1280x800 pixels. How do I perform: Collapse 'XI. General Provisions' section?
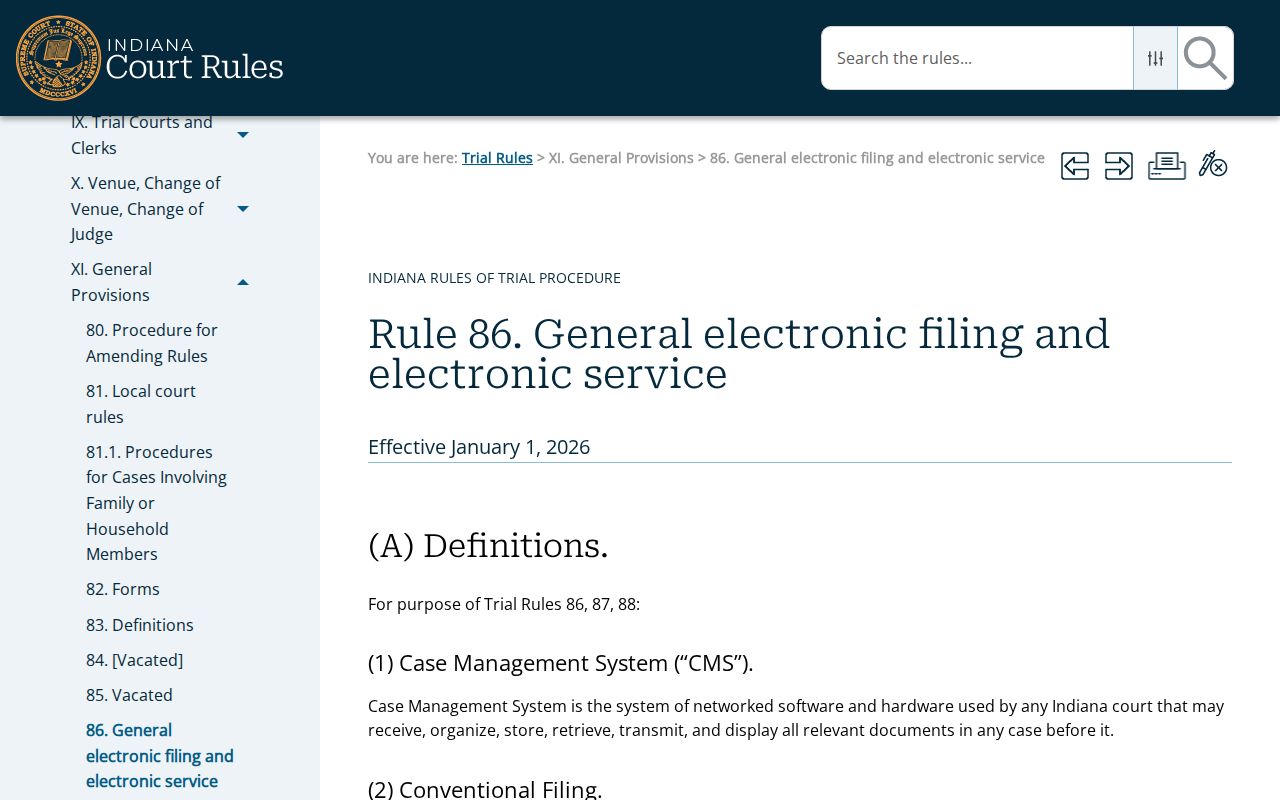coord(243,283)
